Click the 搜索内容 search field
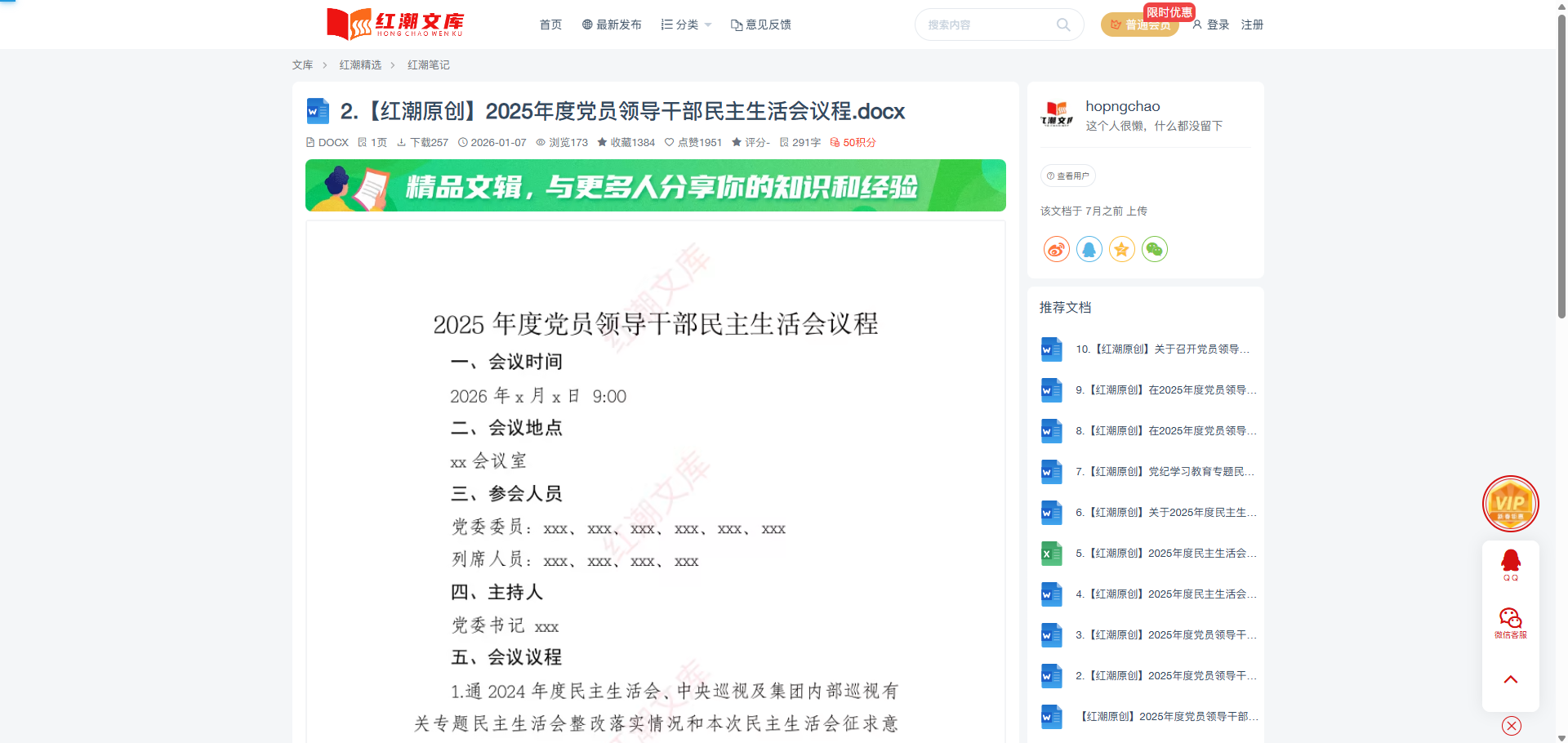The height and width of the screenshot is (743, 1568). click(x=988, y=24)
